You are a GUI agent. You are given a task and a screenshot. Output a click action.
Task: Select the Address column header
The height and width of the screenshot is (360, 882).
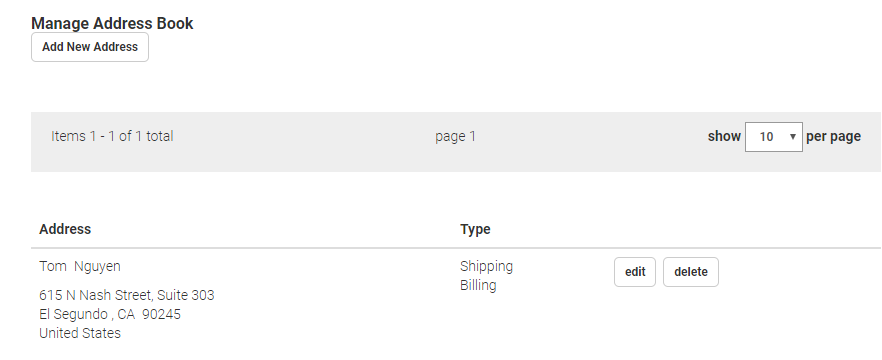coord(65,229)
